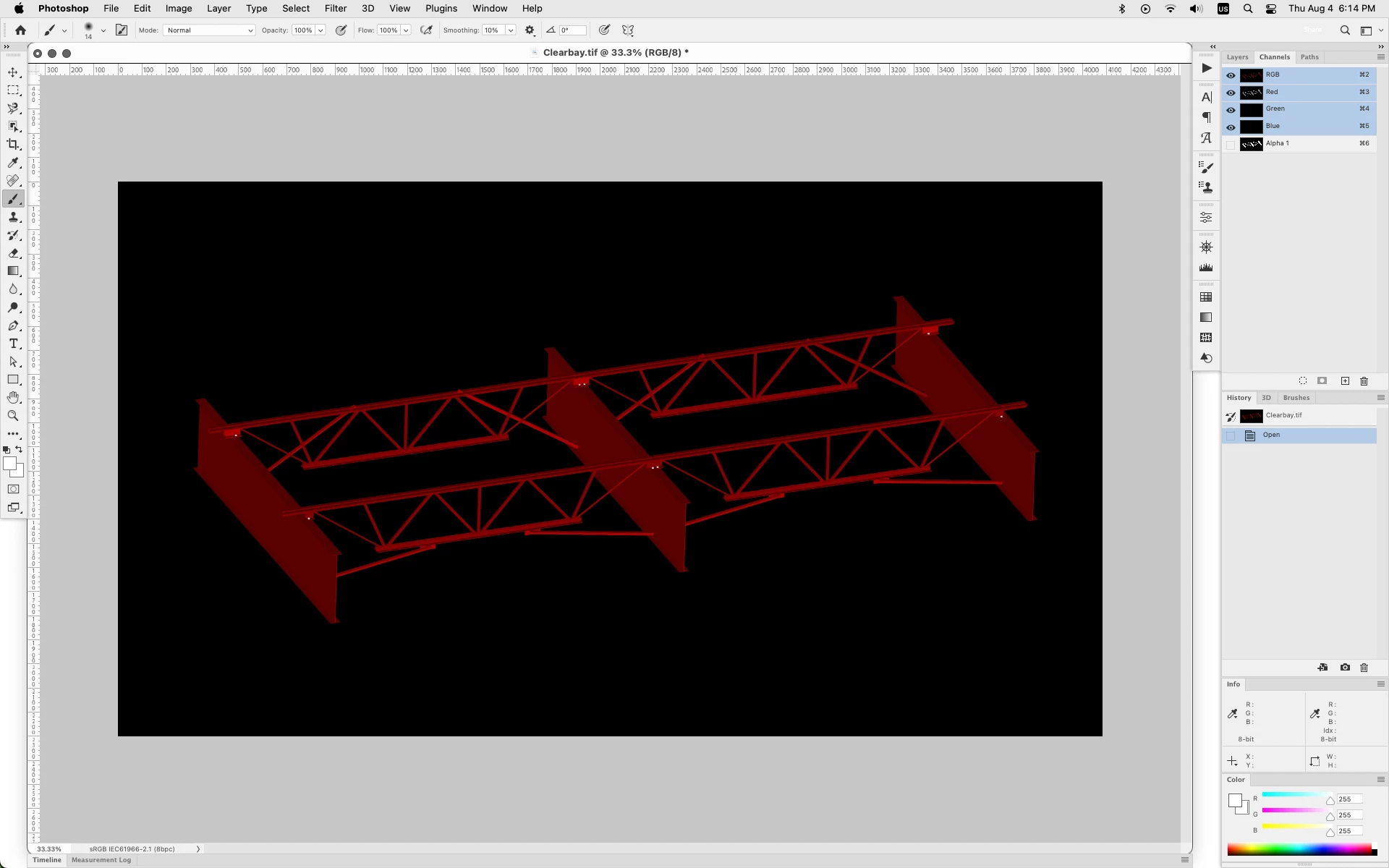The height and width of the screenshot is (868, 1389).
Task: Select the Eyedropper tool
Action: click(13, 163)
